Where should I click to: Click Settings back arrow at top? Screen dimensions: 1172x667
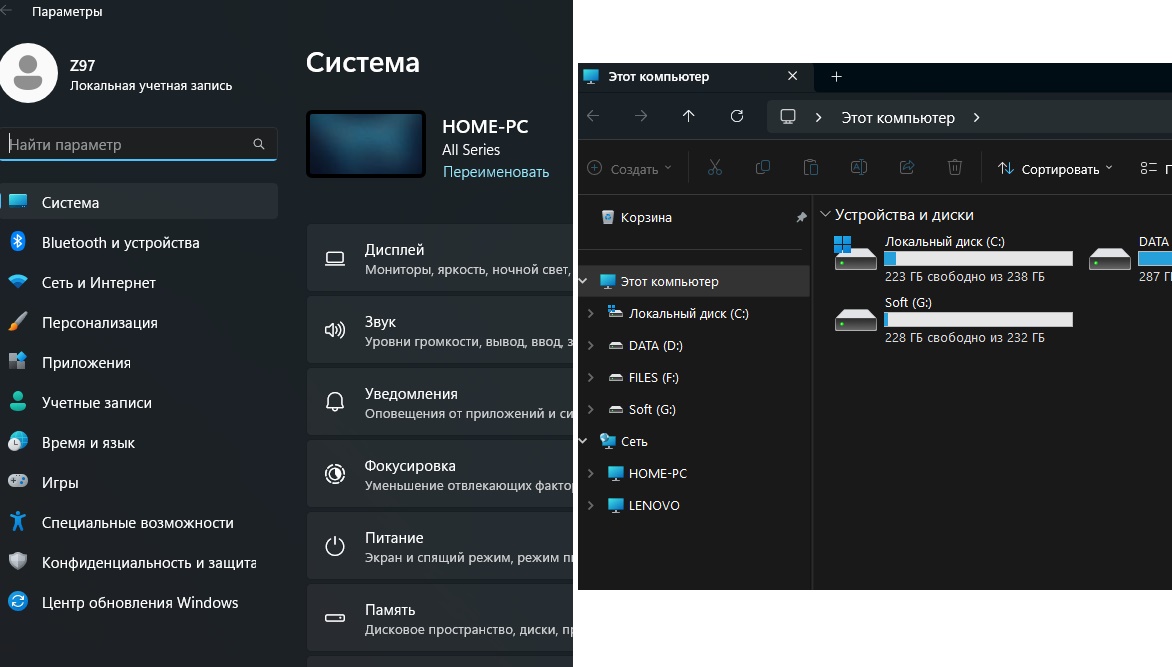7,10
